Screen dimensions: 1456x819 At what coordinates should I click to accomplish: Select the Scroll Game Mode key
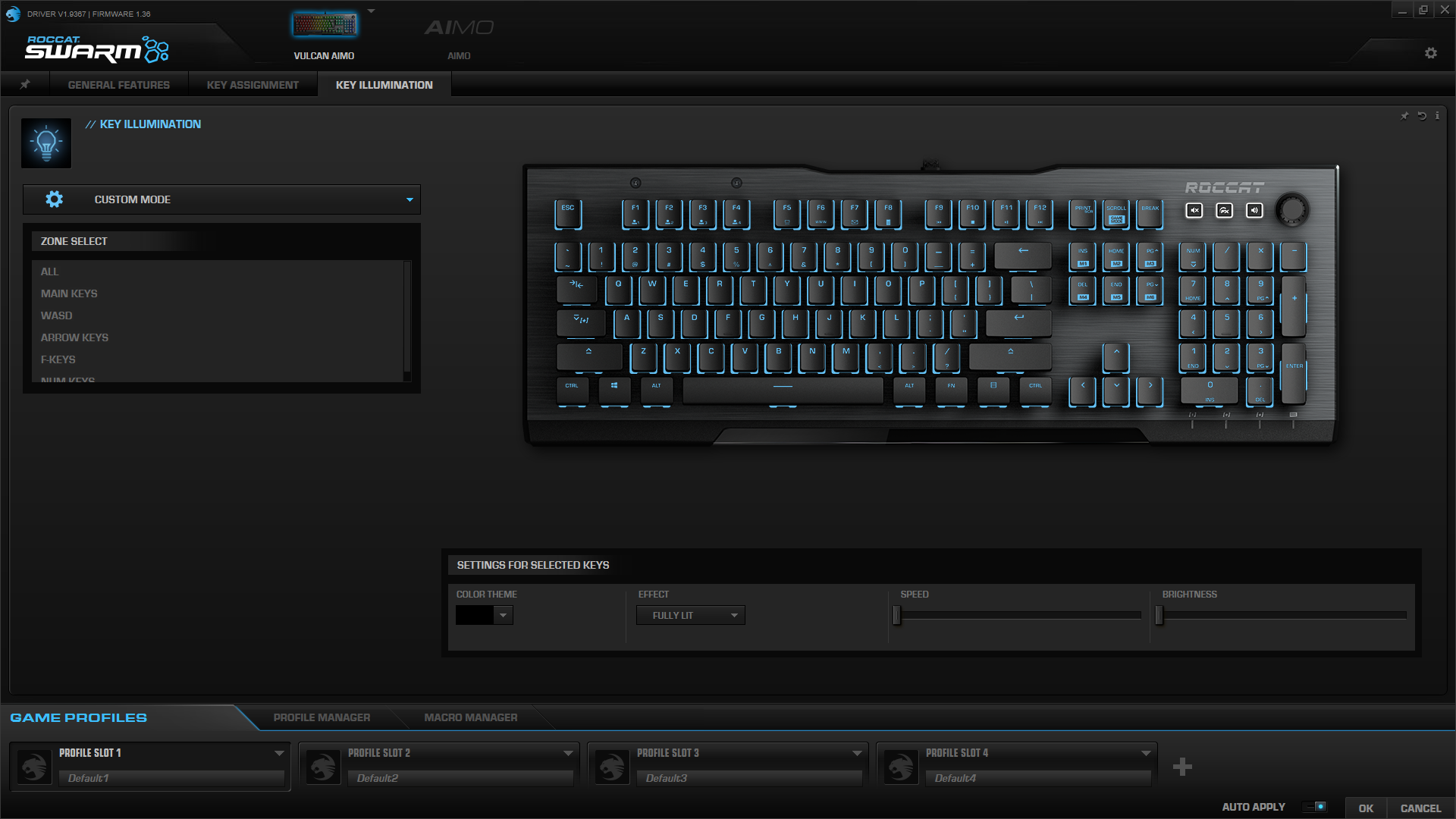[x=1116, y=214]
